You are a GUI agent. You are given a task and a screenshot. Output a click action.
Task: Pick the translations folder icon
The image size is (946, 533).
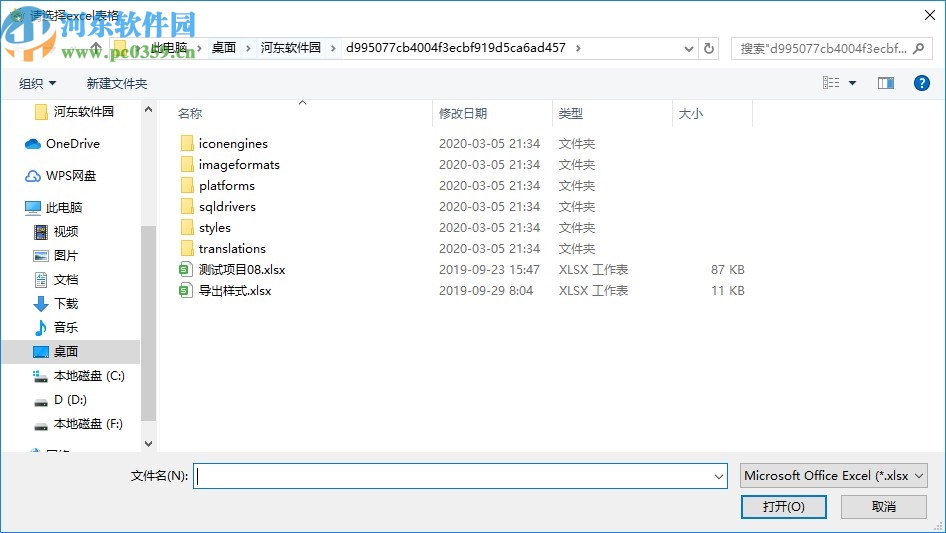pyautogui.click(x=187, y=249)
